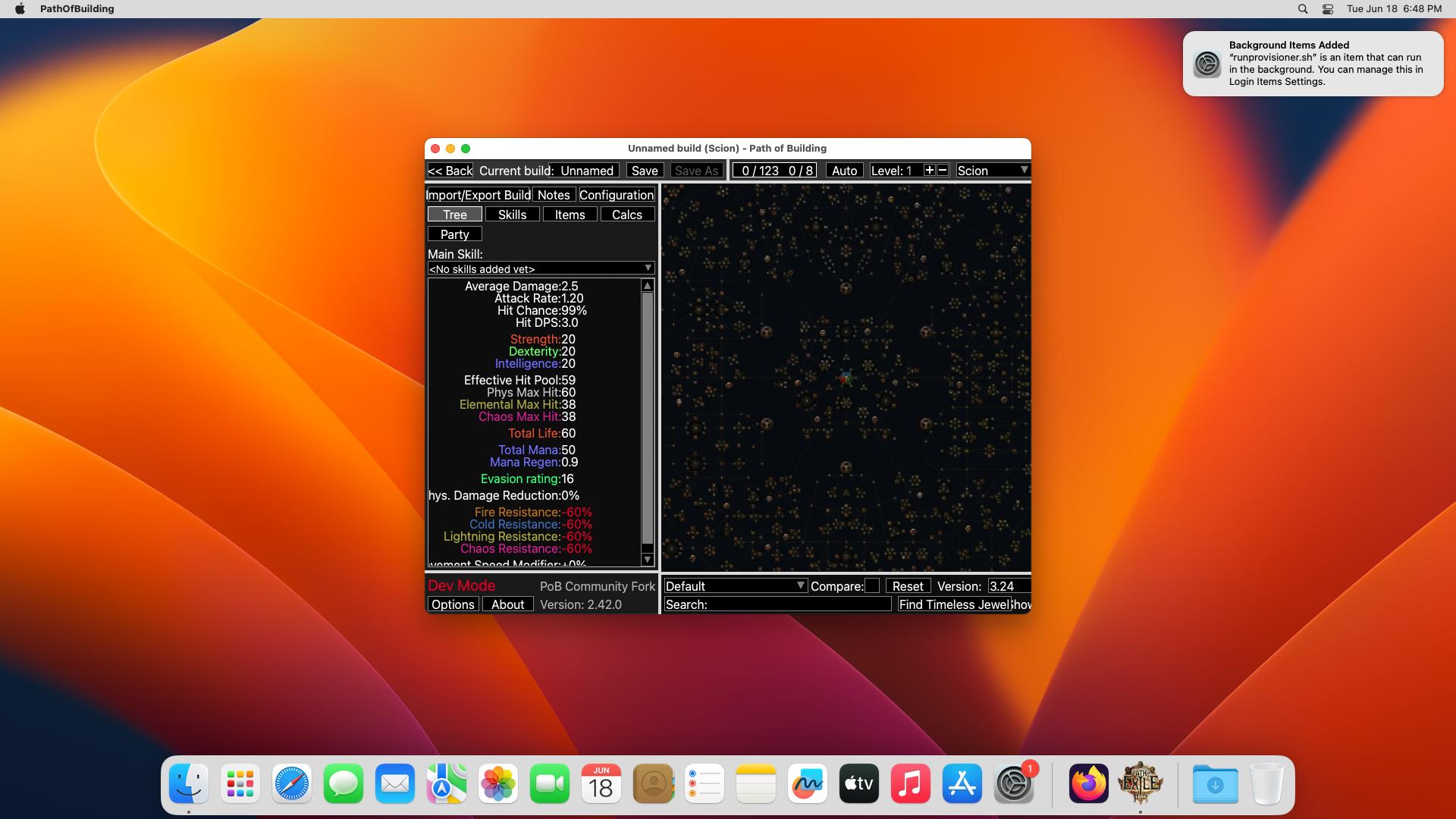Click the Tree tab in build panel

(x=454, y=214)
